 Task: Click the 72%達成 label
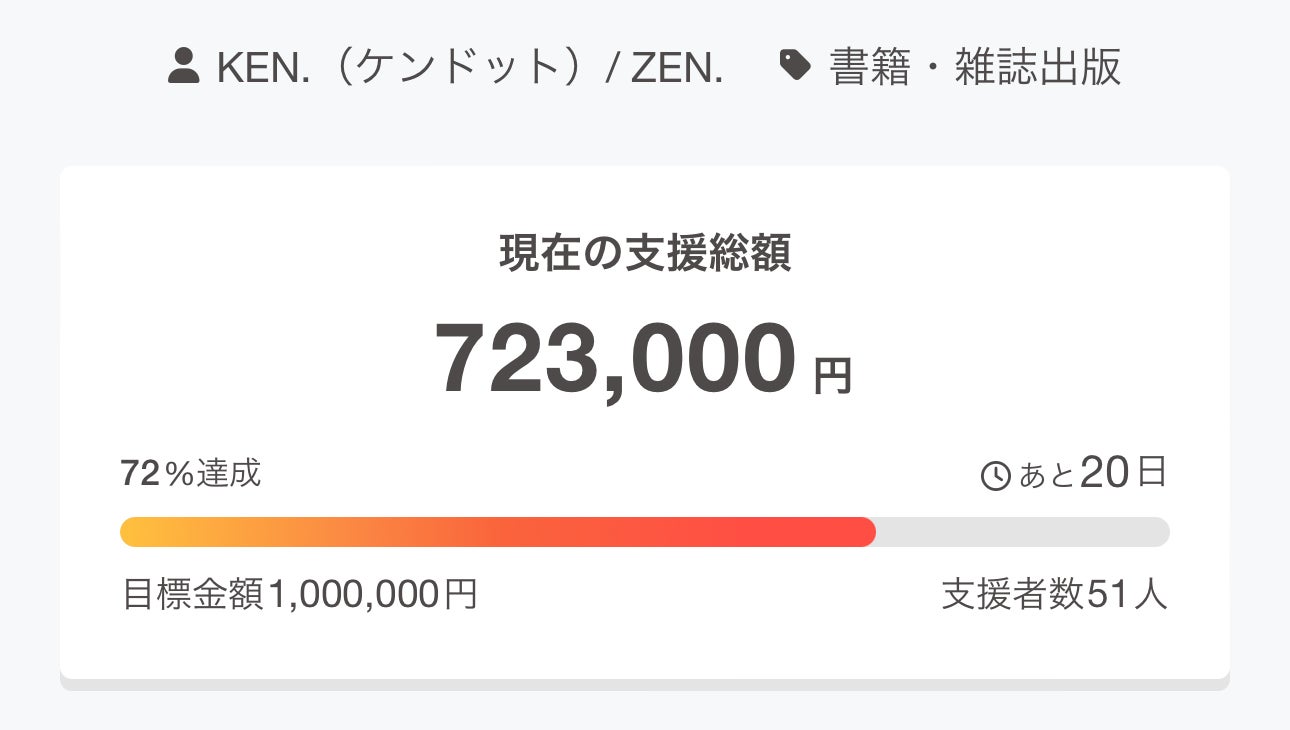coord(191,473)
